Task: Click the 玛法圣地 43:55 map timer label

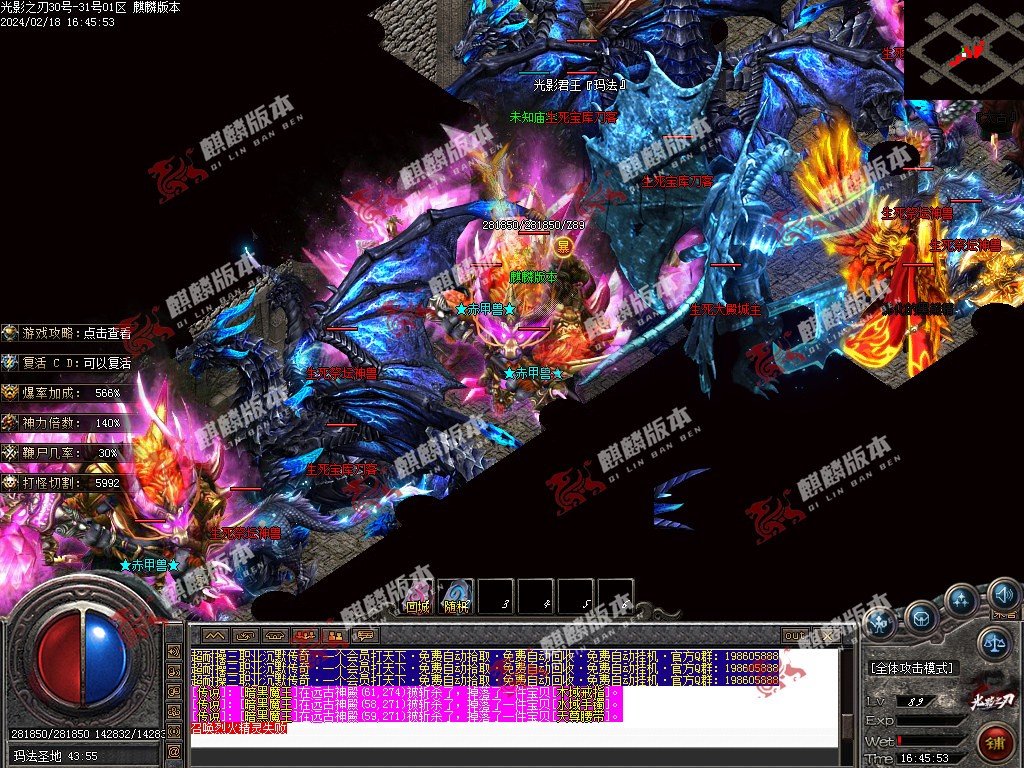Action: tap(56, 756)
